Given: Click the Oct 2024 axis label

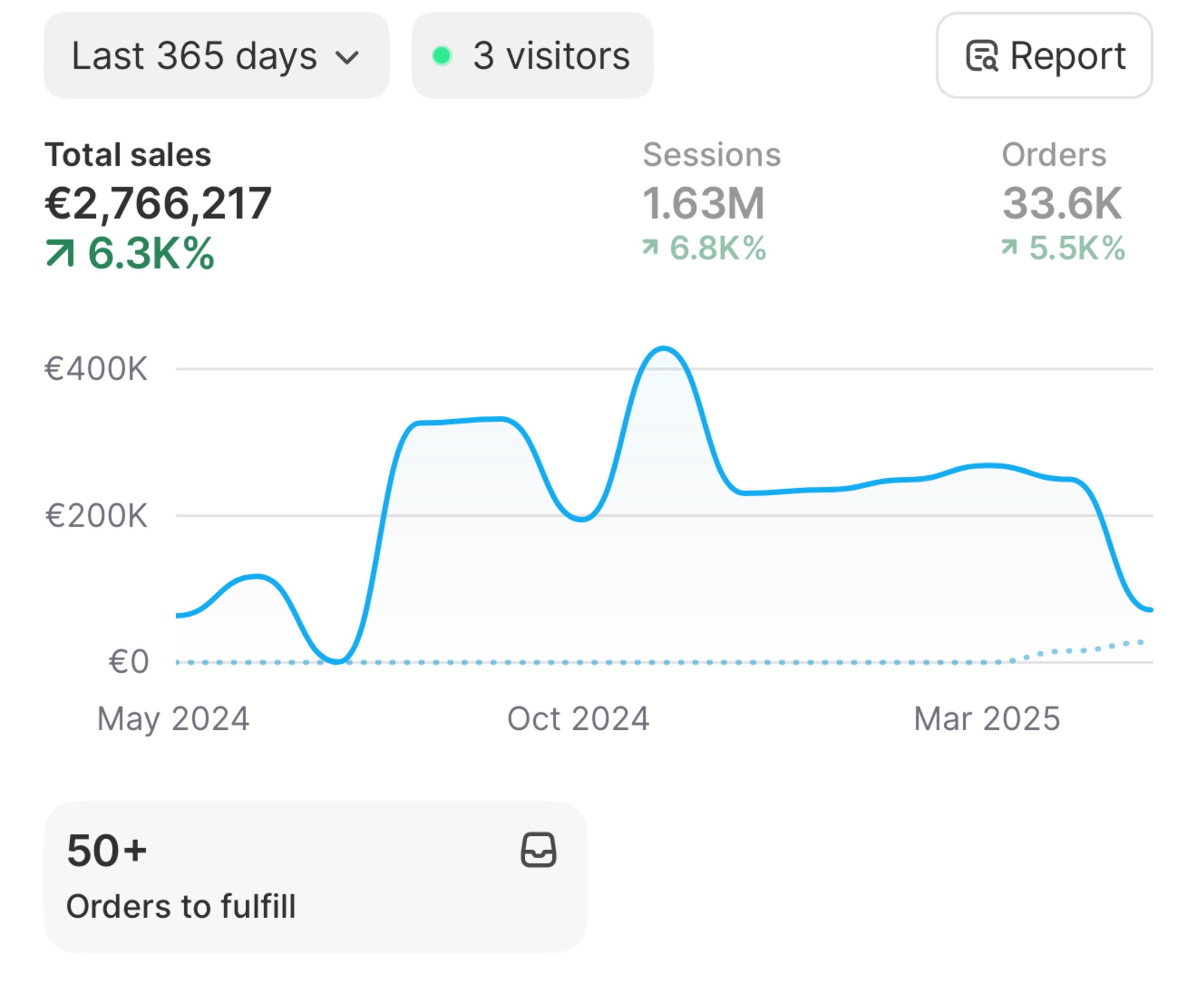Looking at the screenshot, I should tap(578, 718).
